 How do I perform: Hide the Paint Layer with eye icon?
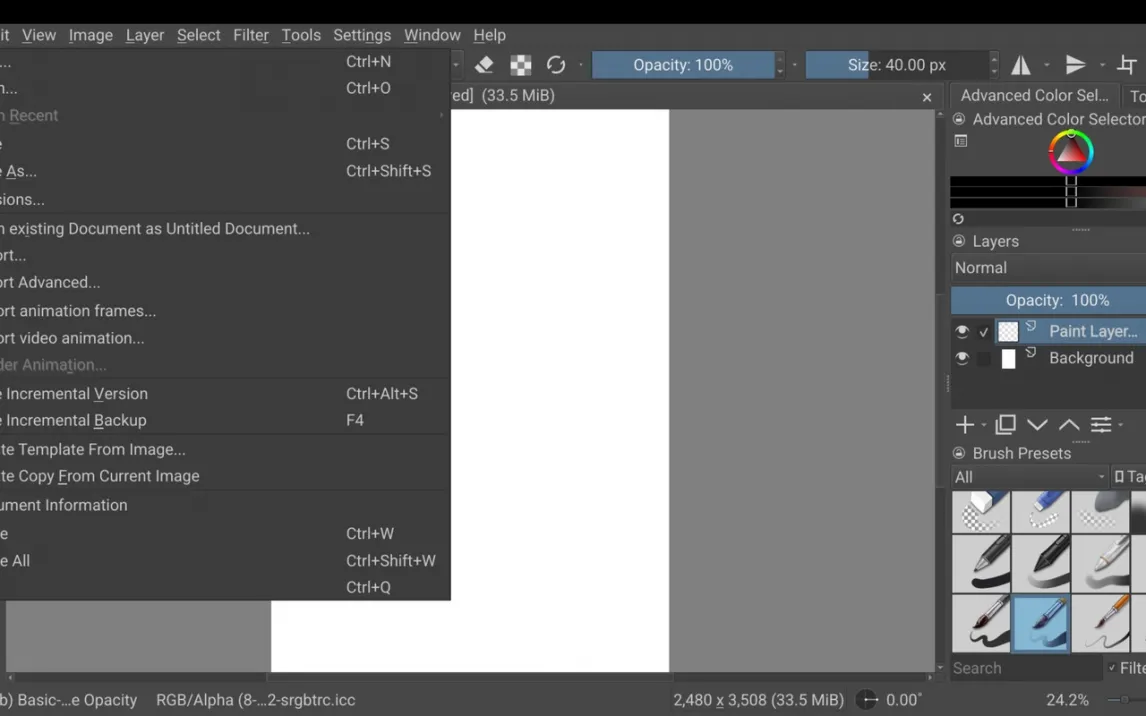coord(962,331)
